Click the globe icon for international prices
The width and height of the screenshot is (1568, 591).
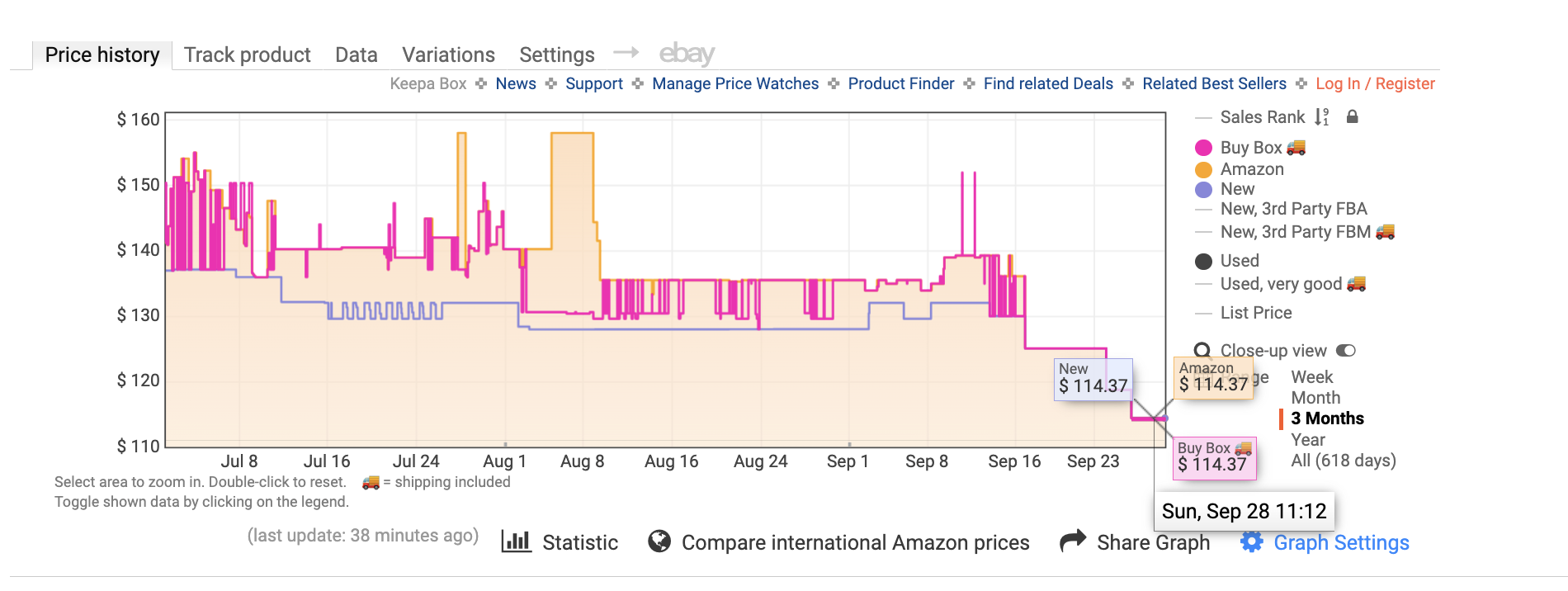pos(659,541)
